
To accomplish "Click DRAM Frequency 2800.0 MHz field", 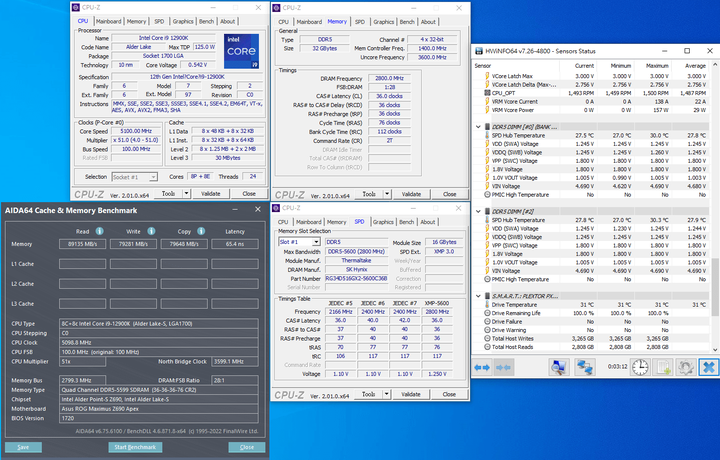I will point(389,79).
